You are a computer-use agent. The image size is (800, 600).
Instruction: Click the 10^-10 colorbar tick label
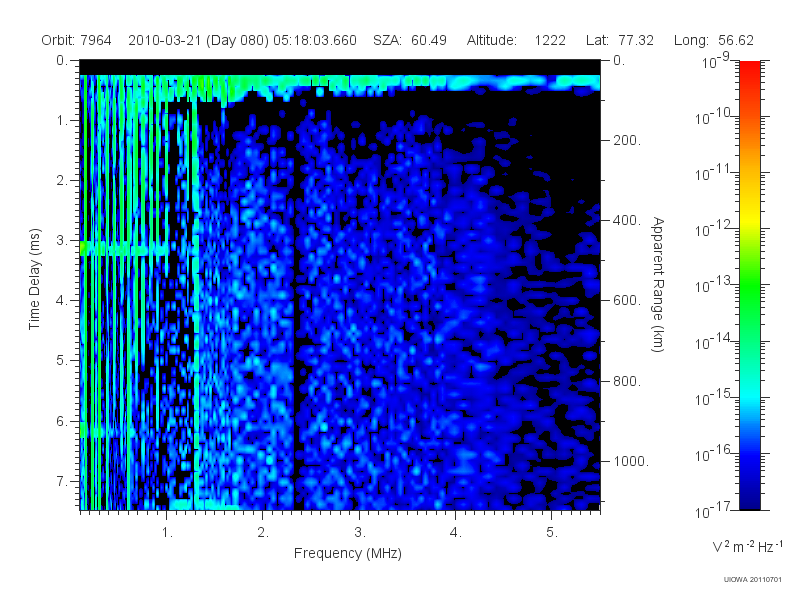[x=713, y=117]
